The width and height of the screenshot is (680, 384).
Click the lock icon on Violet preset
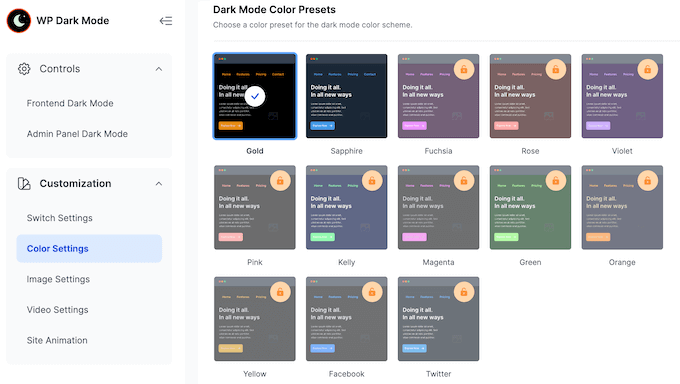coord(647,69)
